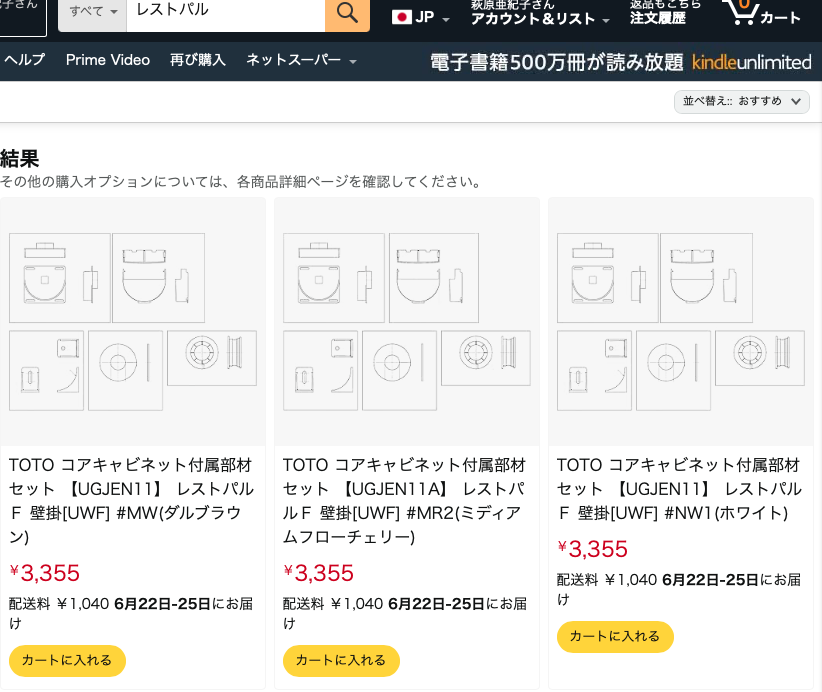The image size is (822, 692).
Task: Open title link of UGJEN11A #MR2 product
Action: pos(405,501)
